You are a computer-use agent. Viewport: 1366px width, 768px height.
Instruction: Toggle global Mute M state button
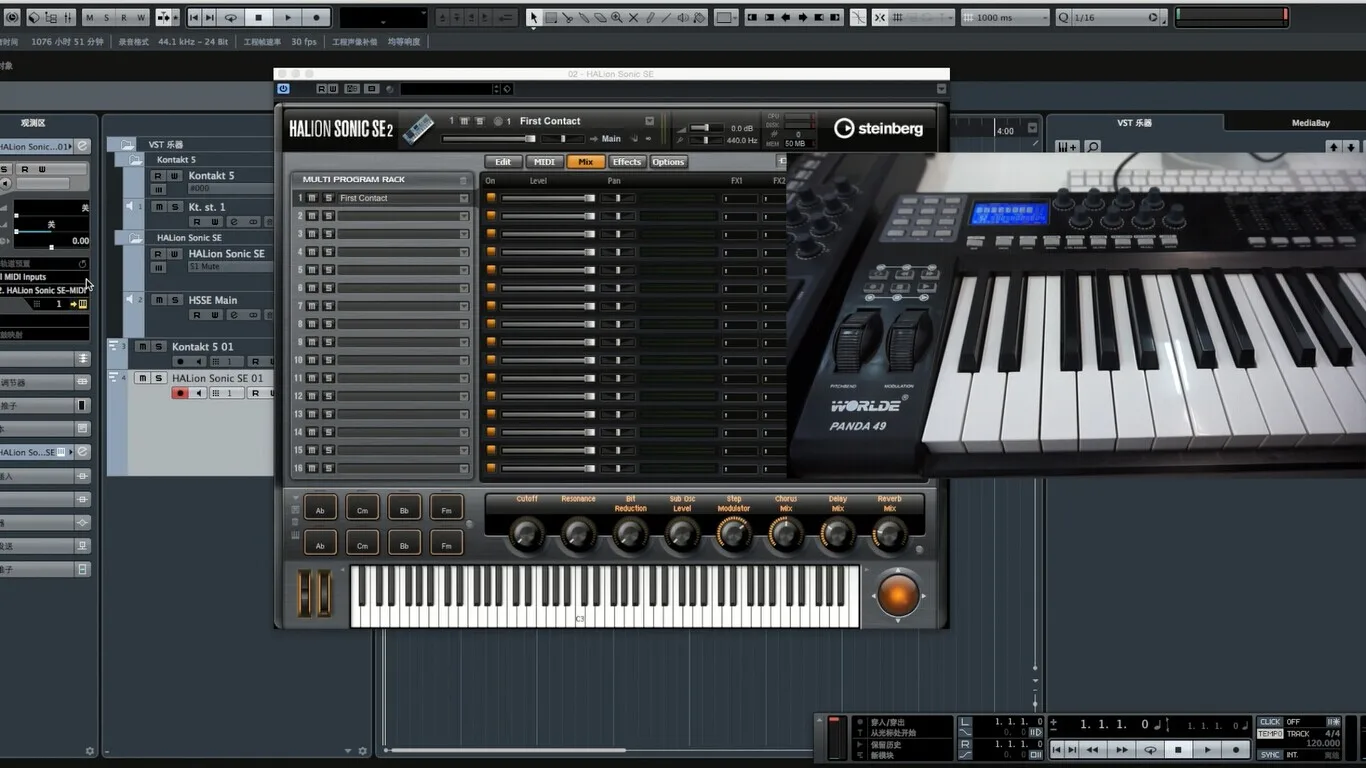(x=91, y=17)
